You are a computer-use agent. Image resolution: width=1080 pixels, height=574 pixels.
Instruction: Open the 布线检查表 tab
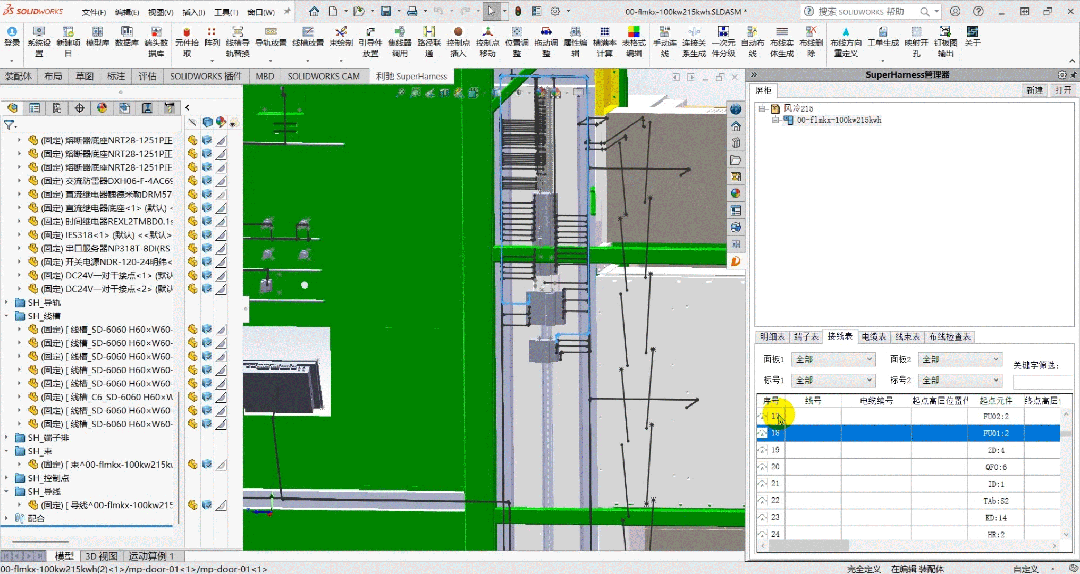950,337
